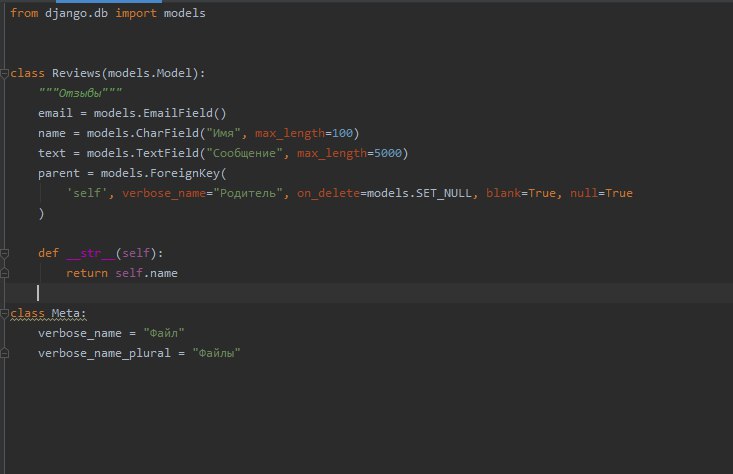This screenshot has width=733, height=474.
Task: Click the docstring "Отзывы"
Action: 80,93
